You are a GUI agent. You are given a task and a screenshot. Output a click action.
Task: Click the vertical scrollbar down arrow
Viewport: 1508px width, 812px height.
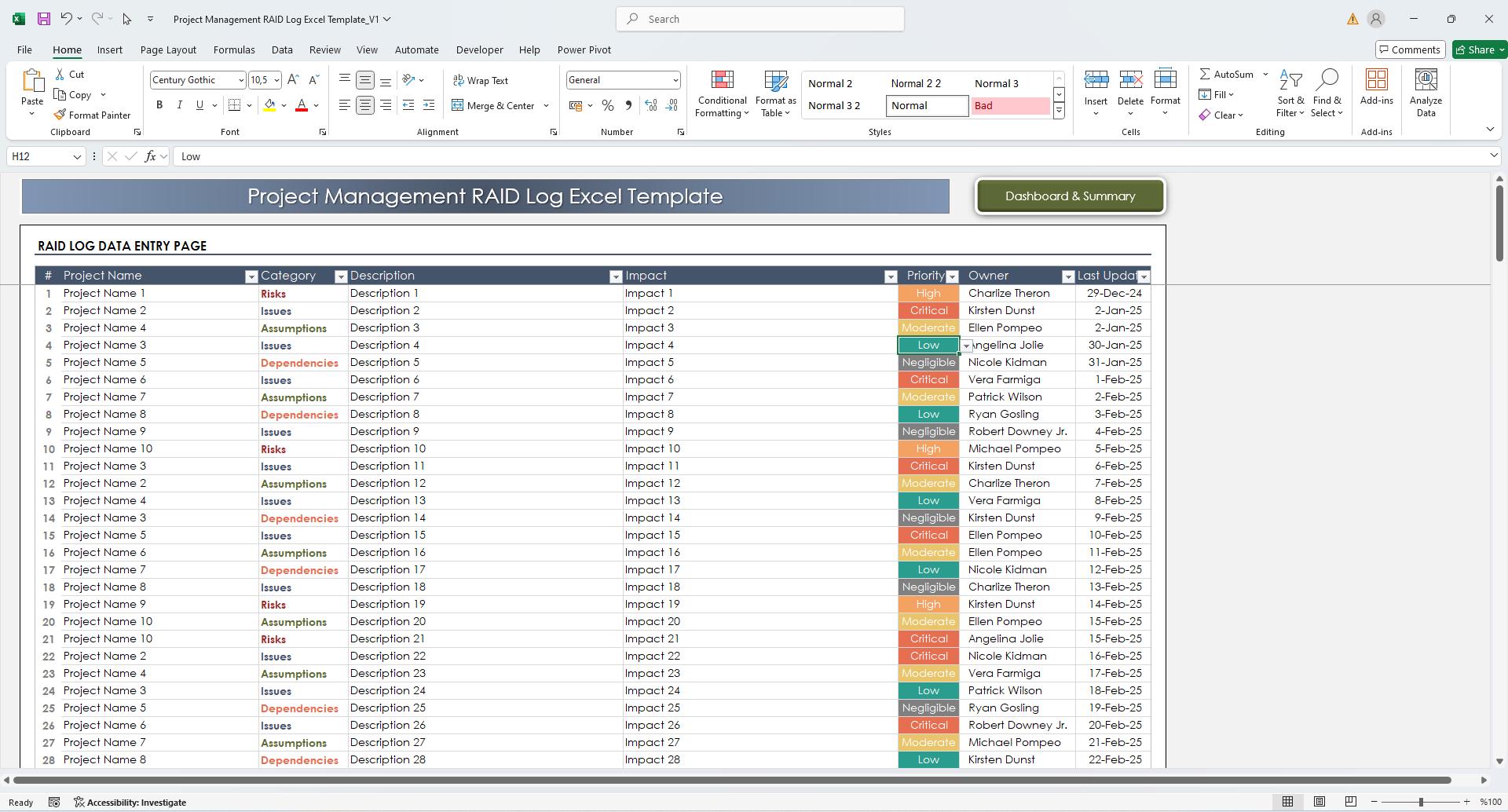[x=1499, y=761]
